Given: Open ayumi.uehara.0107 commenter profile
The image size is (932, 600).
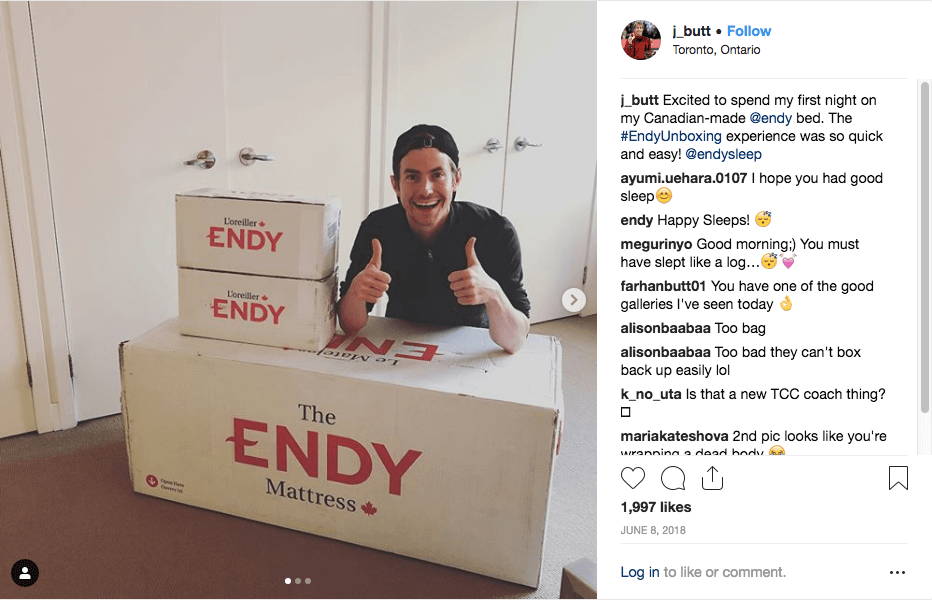Looking at the screenshot, I should [684, 178].
